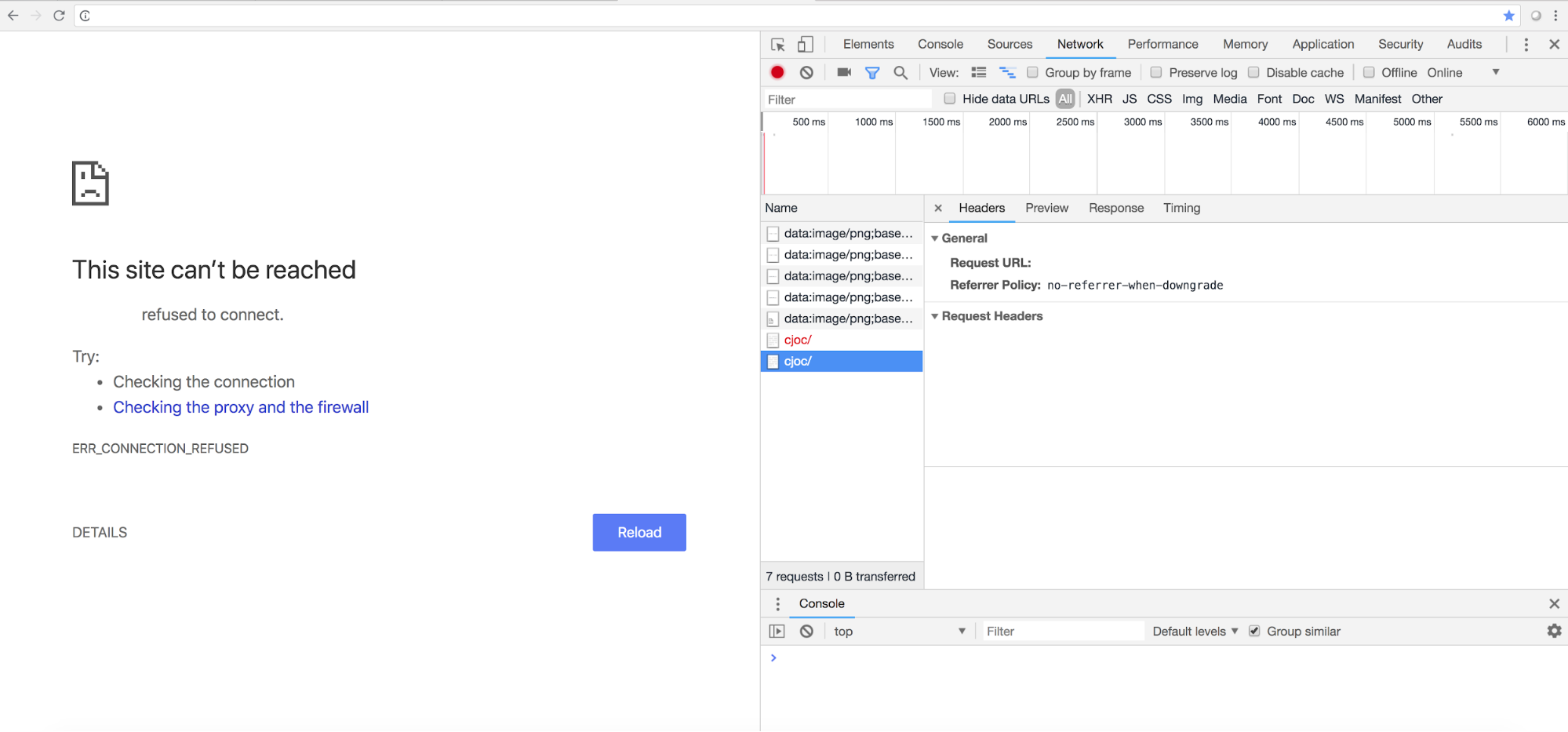Click the browser back arrow

coord(13,16)
